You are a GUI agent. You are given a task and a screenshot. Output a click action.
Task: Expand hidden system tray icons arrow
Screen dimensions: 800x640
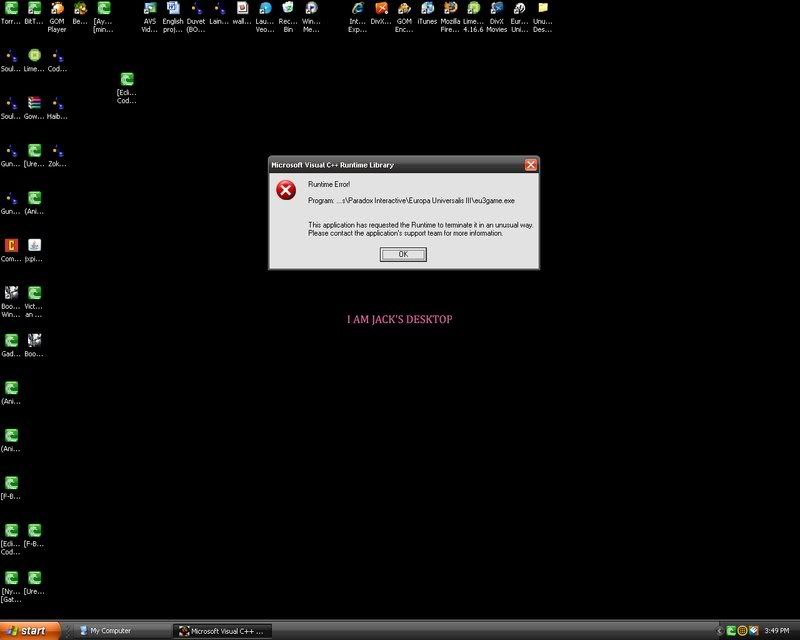click(x=720, y=631)
